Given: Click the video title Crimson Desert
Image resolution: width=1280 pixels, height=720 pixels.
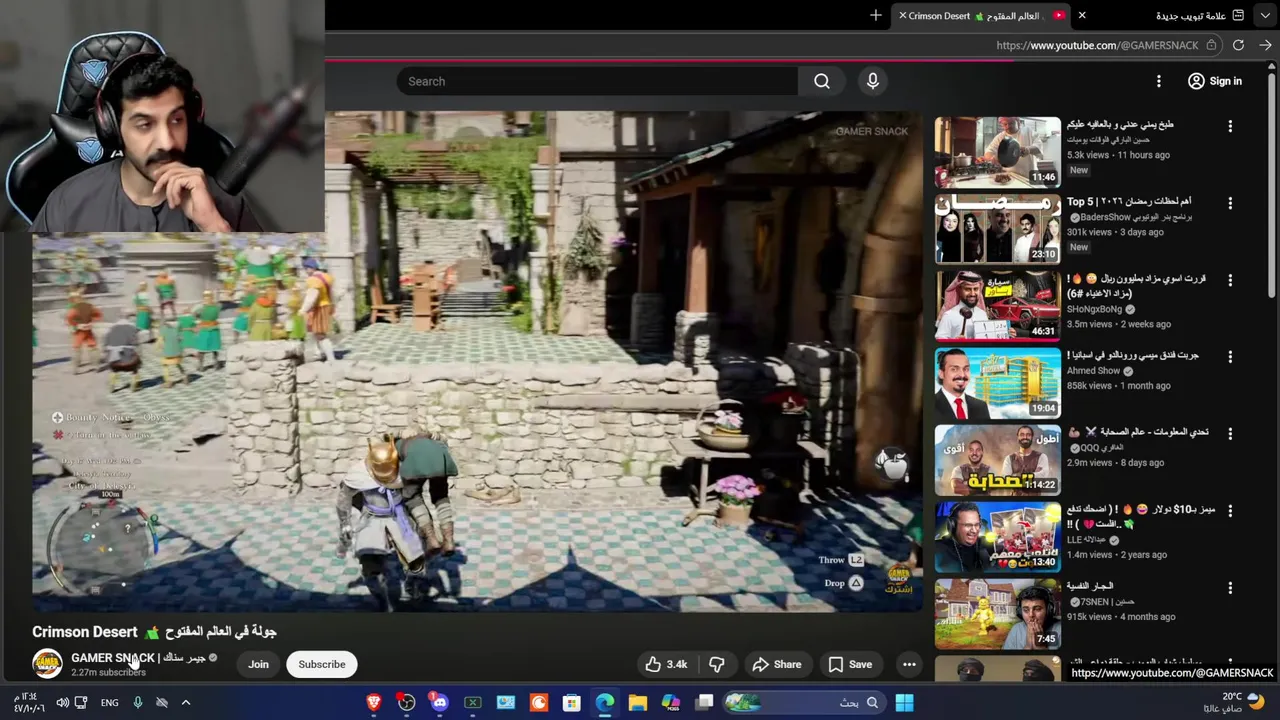Looking at the screenshot, I should tap(154, 631).
